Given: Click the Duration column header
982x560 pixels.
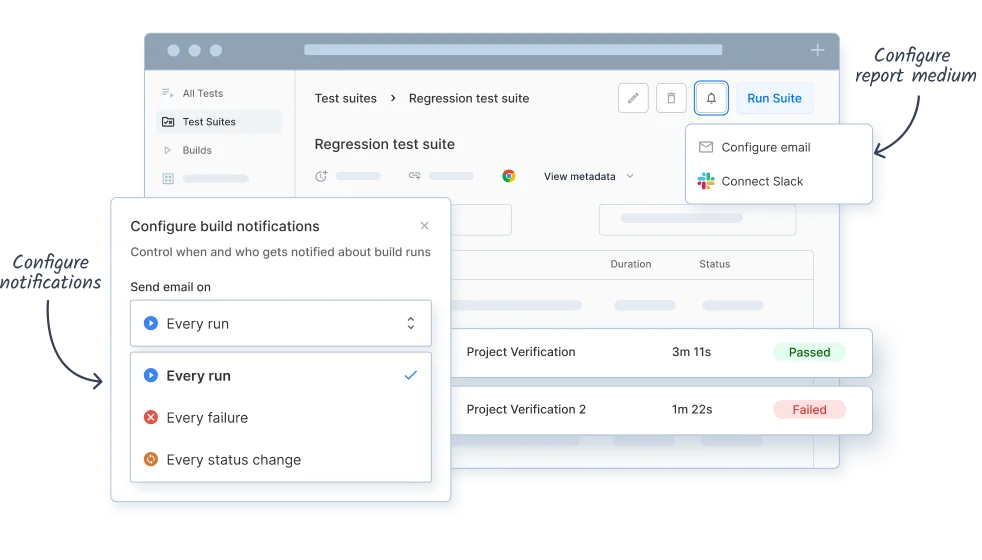Looking at the screenshot, I should coord(631,264).
